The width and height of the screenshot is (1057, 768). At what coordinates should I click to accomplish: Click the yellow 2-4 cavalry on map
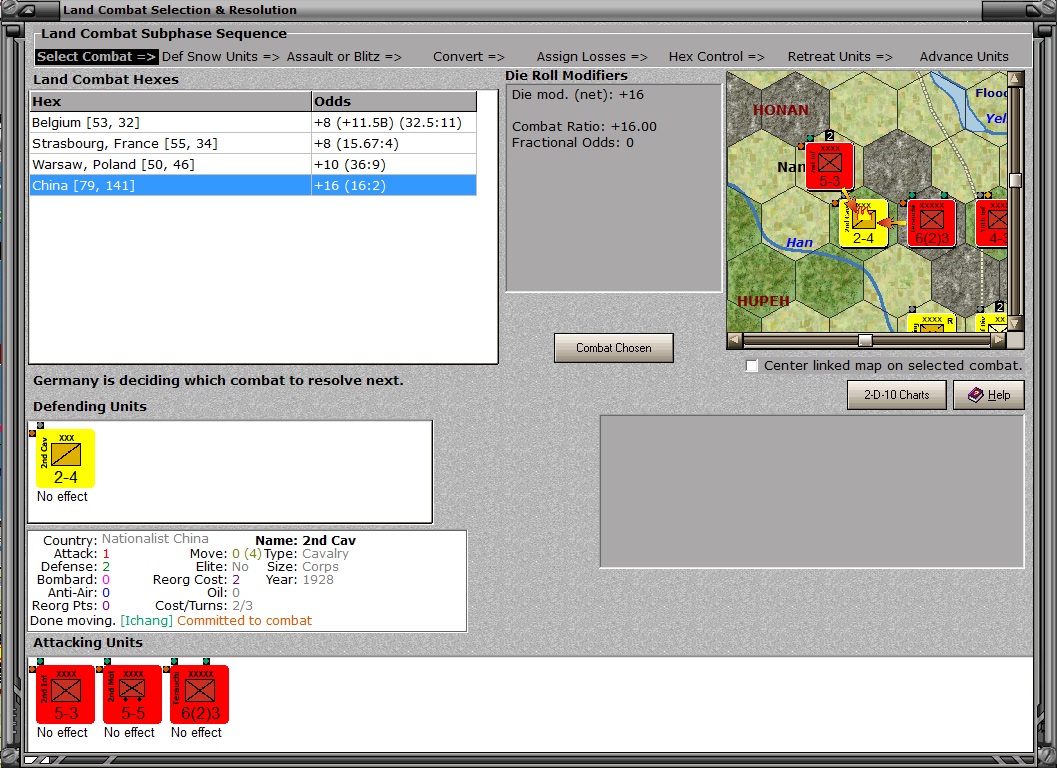tap(864, 224)
